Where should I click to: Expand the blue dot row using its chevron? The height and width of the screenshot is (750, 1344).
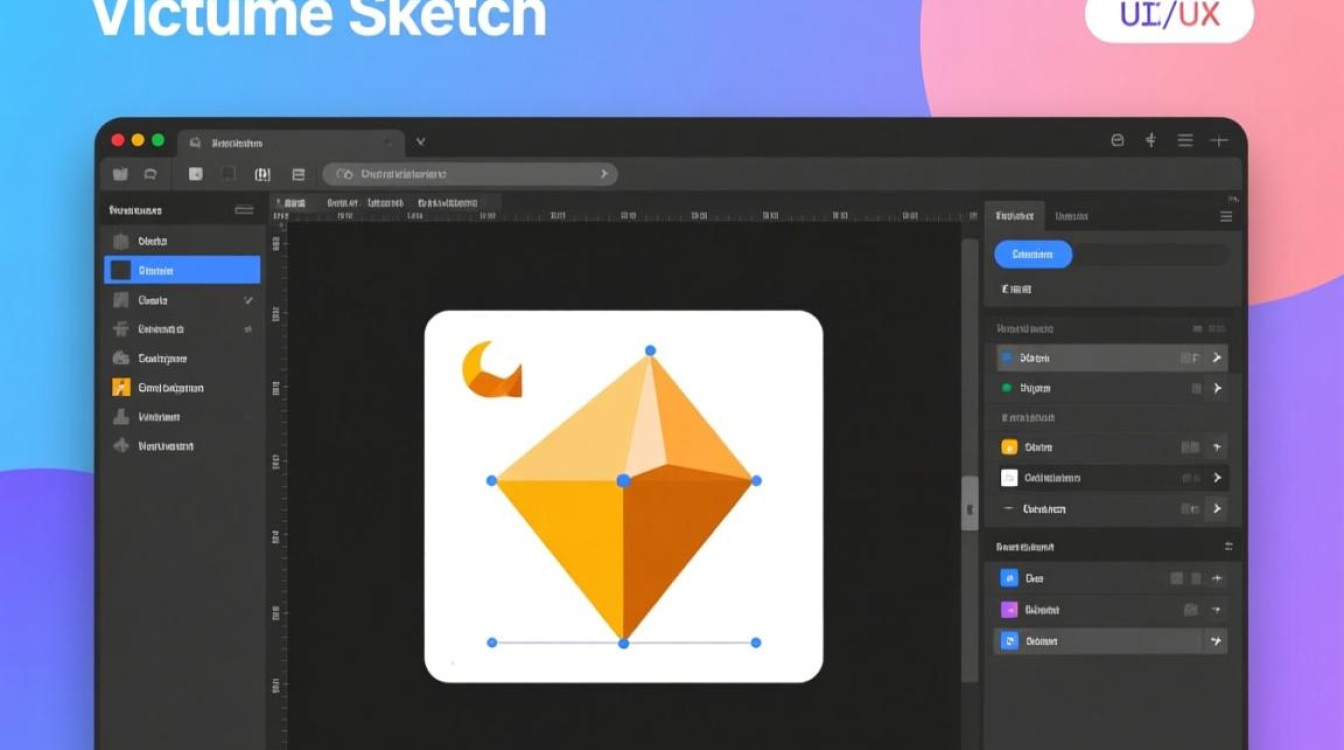click(1217, 358)
